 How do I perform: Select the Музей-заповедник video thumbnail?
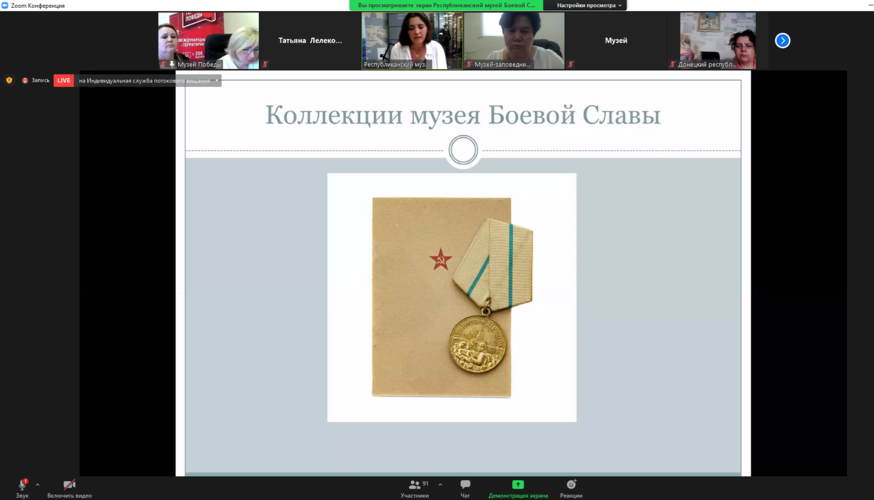513,40
